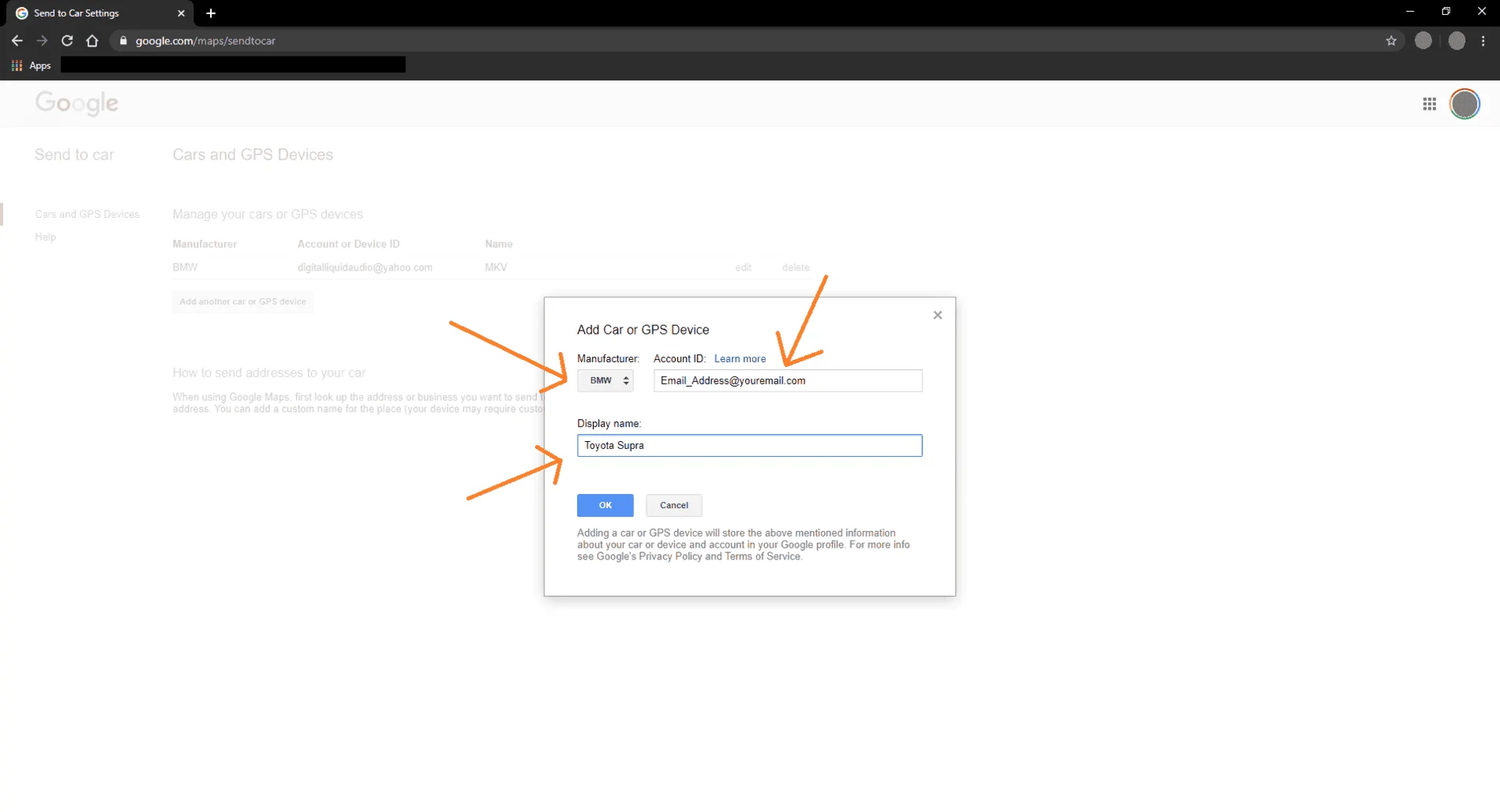Click the Cancel button
Screen dimensions: 1500x812
(x=673, y=505)
